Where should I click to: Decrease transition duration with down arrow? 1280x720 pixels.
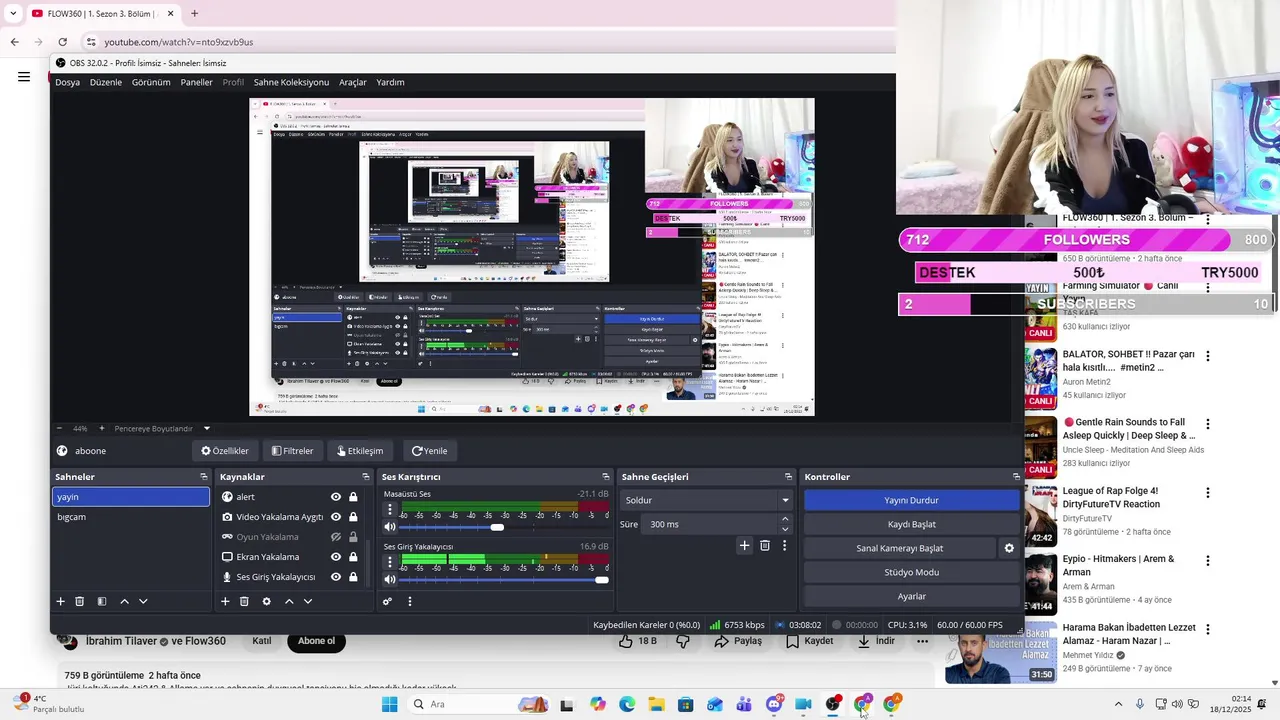tap(785, 529)
